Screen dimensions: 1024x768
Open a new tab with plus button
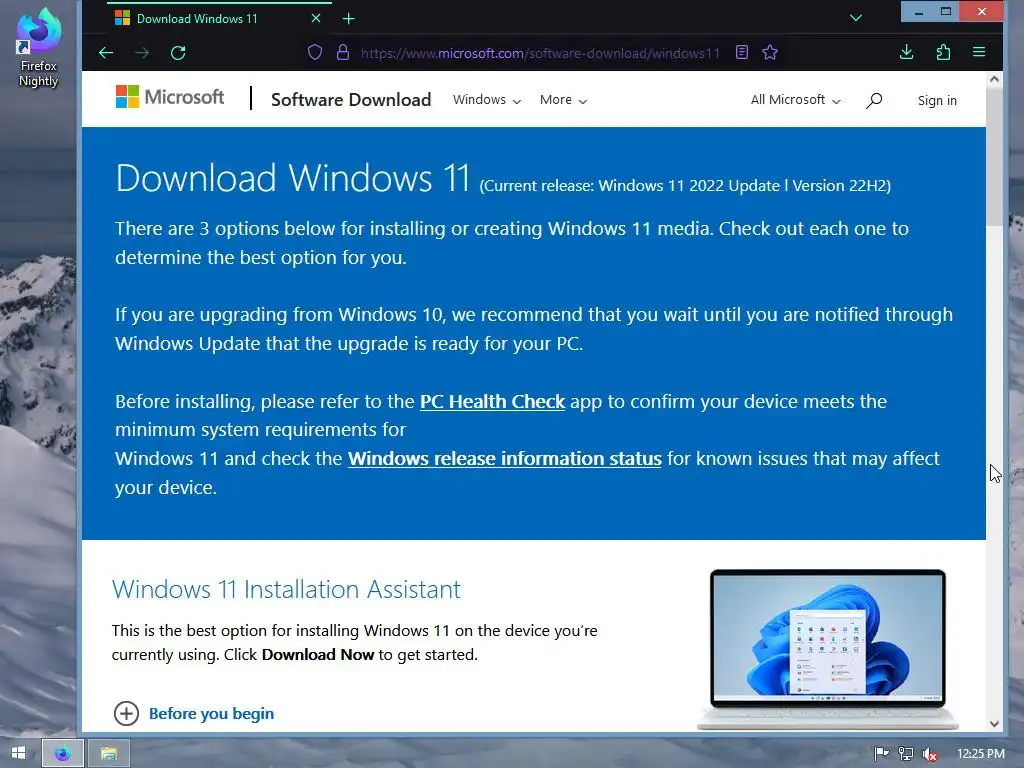[x=349, y=19]
